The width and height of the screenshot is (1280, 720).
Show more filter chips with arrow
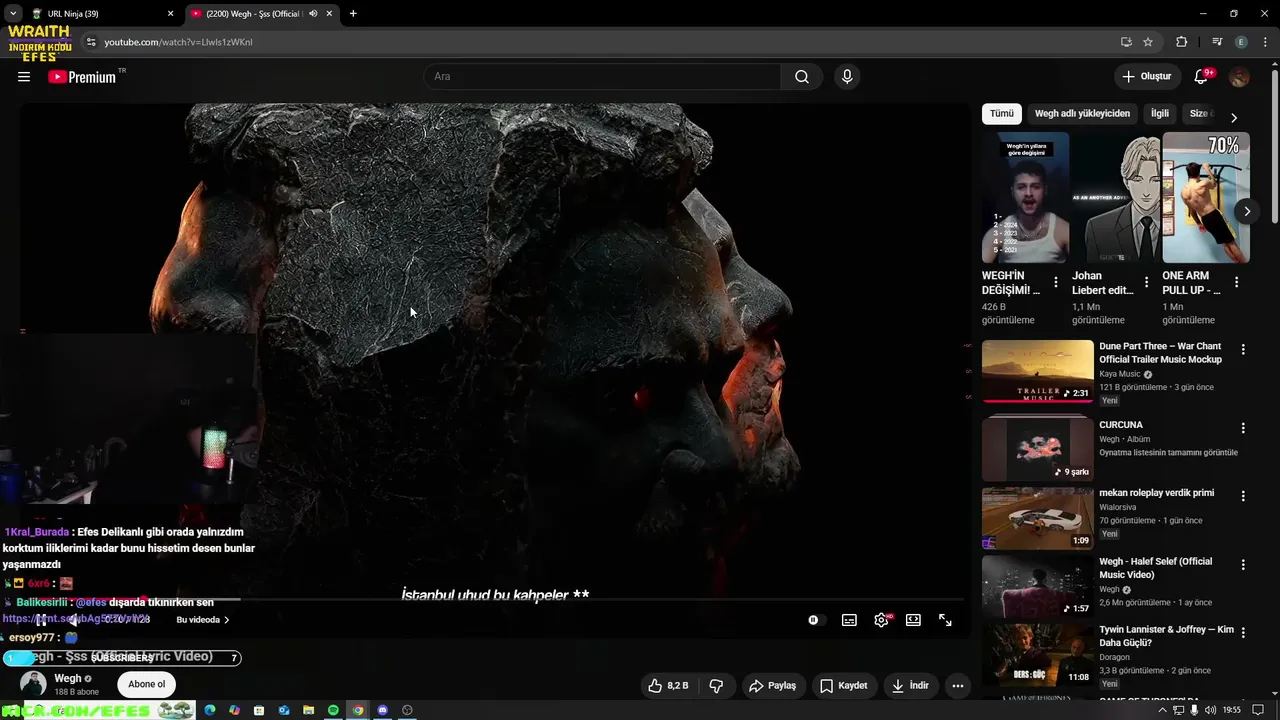1233,117
